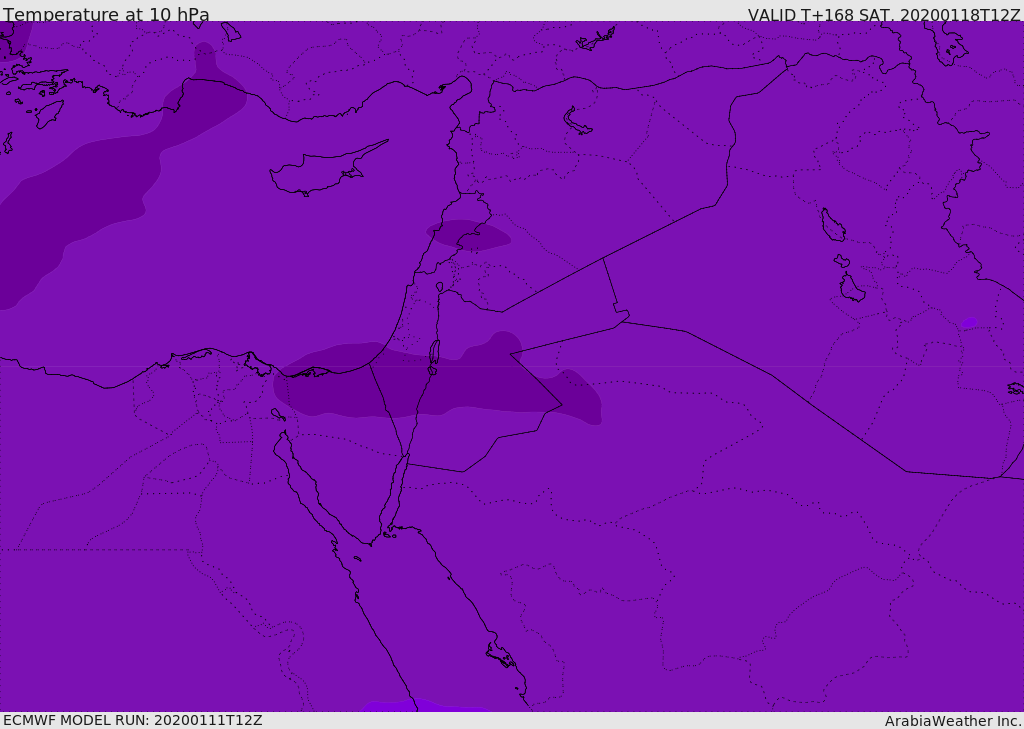This screenshot has height=729, width=1024.
Task: Click the Lake Bardawil lagoon on Sinai coast
Action: pos(311,372)
